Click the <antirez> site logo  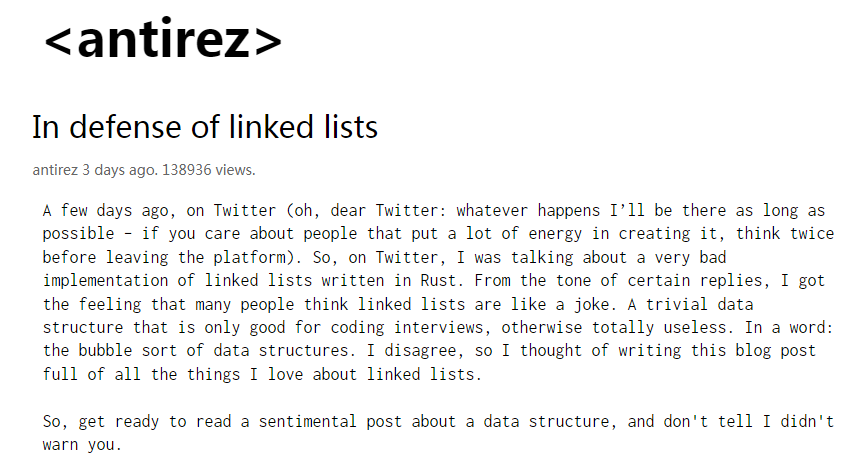[163, 40]
